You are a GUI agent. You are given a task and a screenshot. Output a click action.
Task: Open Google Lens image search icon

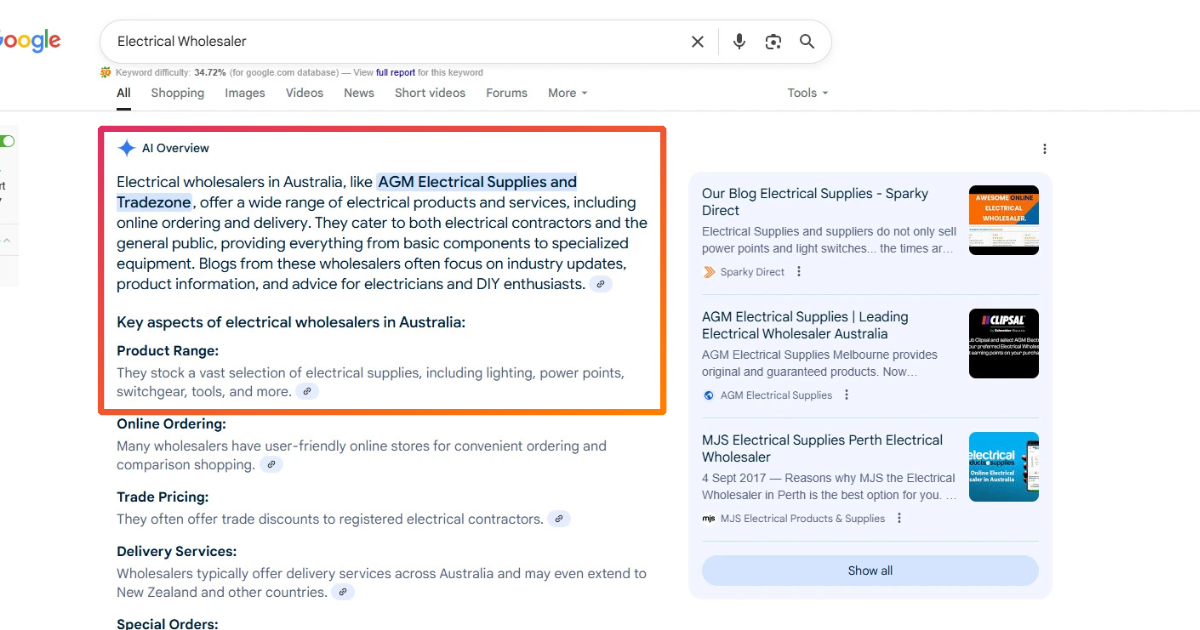(773, 42)
